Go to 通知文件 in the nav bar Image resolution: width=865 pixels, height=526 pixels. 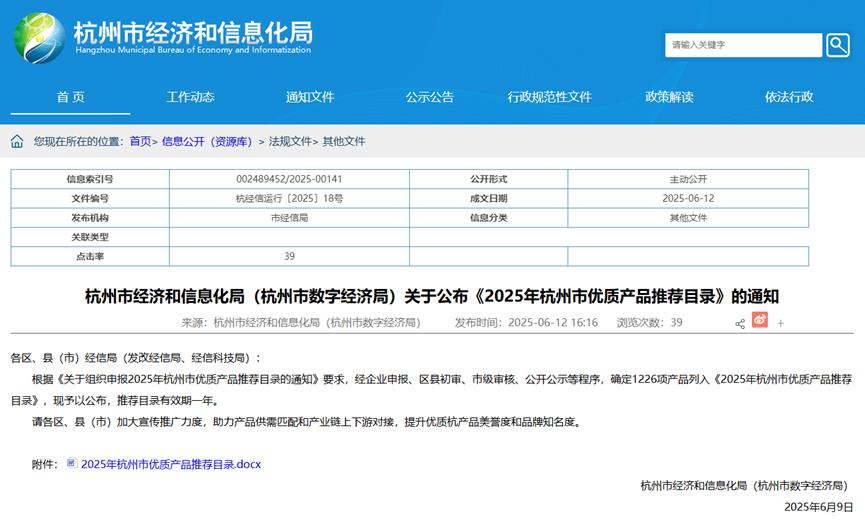click(310, 97)
